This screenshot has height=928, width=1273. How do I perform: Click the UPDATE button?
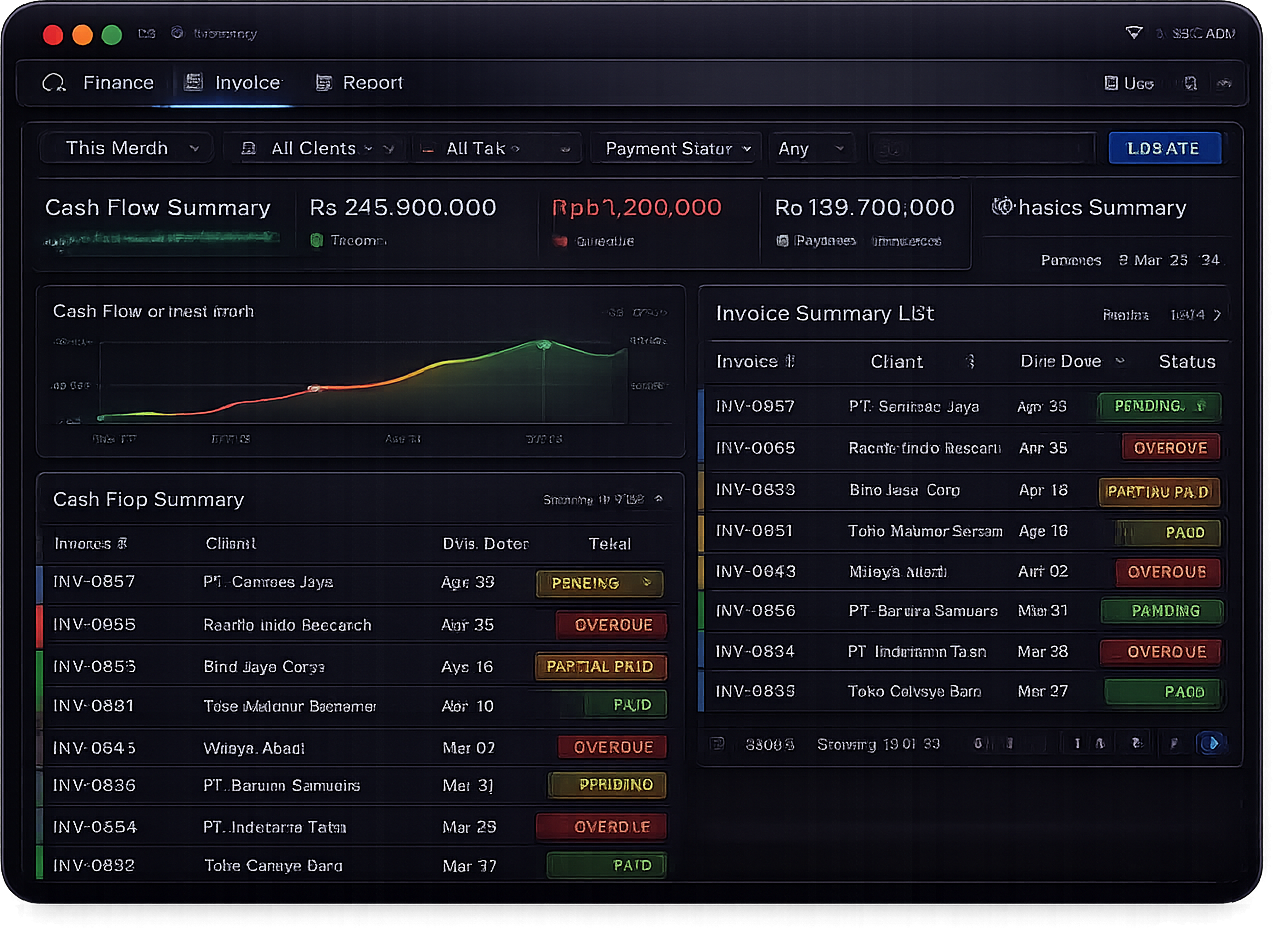(1164, 147)
